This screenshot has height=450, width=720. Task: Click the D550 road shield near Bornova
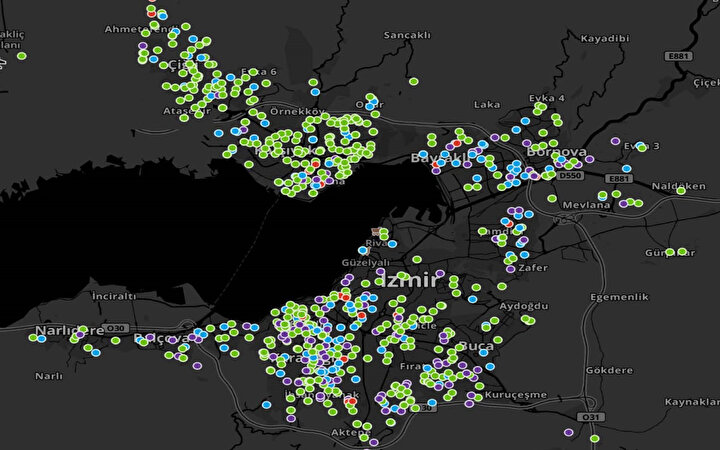pos(570,176)
